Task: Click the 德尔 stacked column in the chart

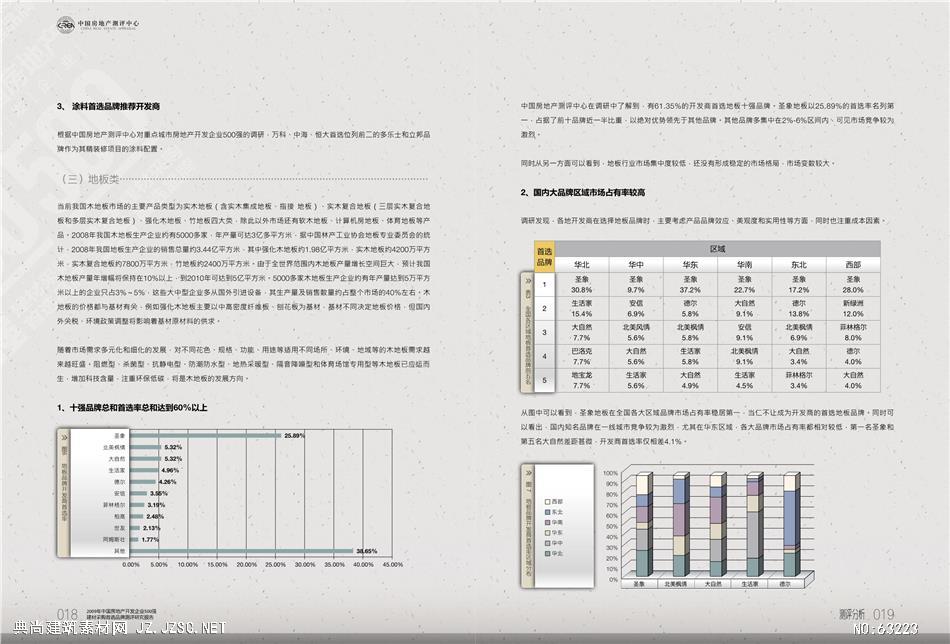Action: 791,525
